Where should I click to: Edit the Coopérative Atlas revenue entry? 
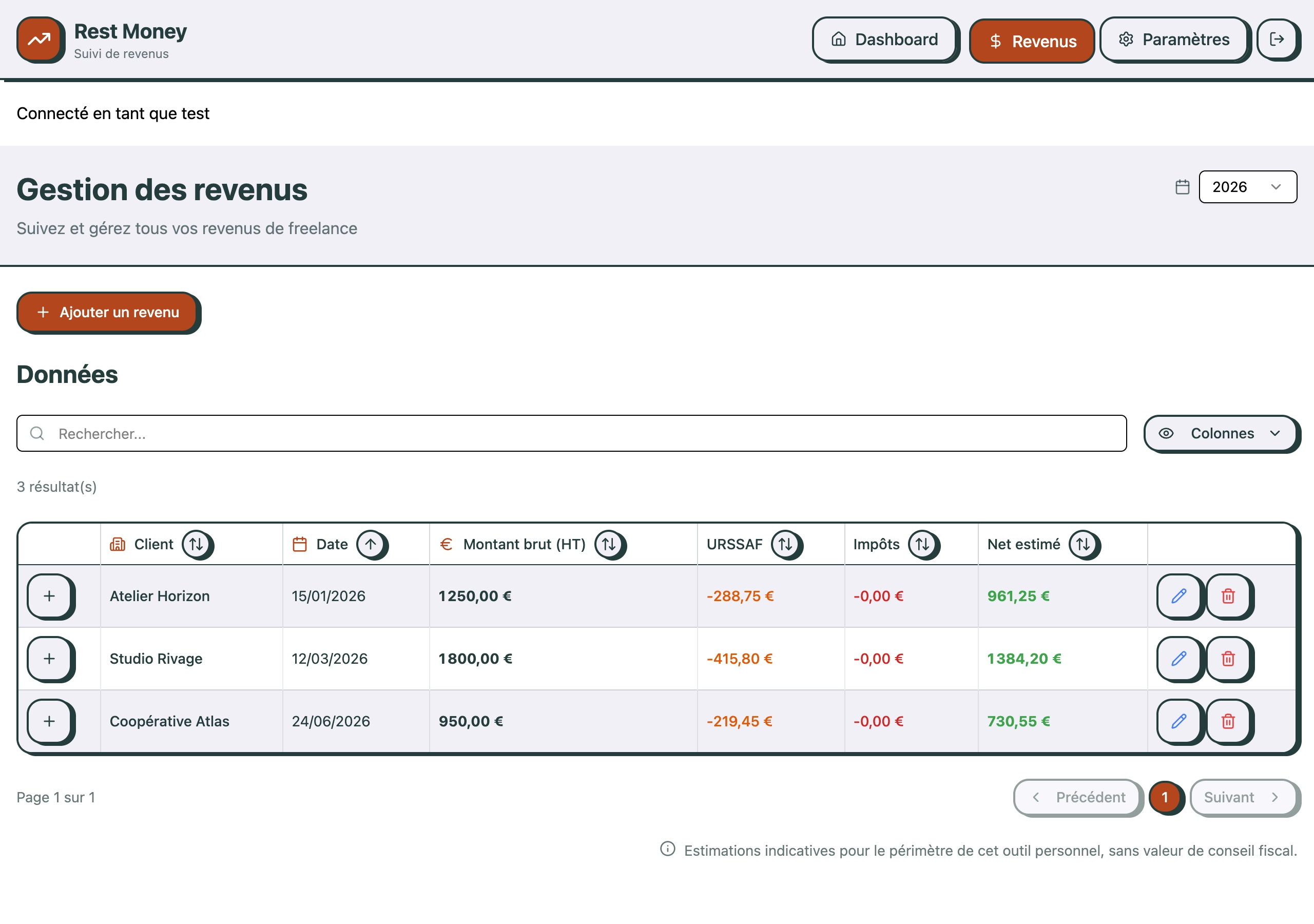1178,721
